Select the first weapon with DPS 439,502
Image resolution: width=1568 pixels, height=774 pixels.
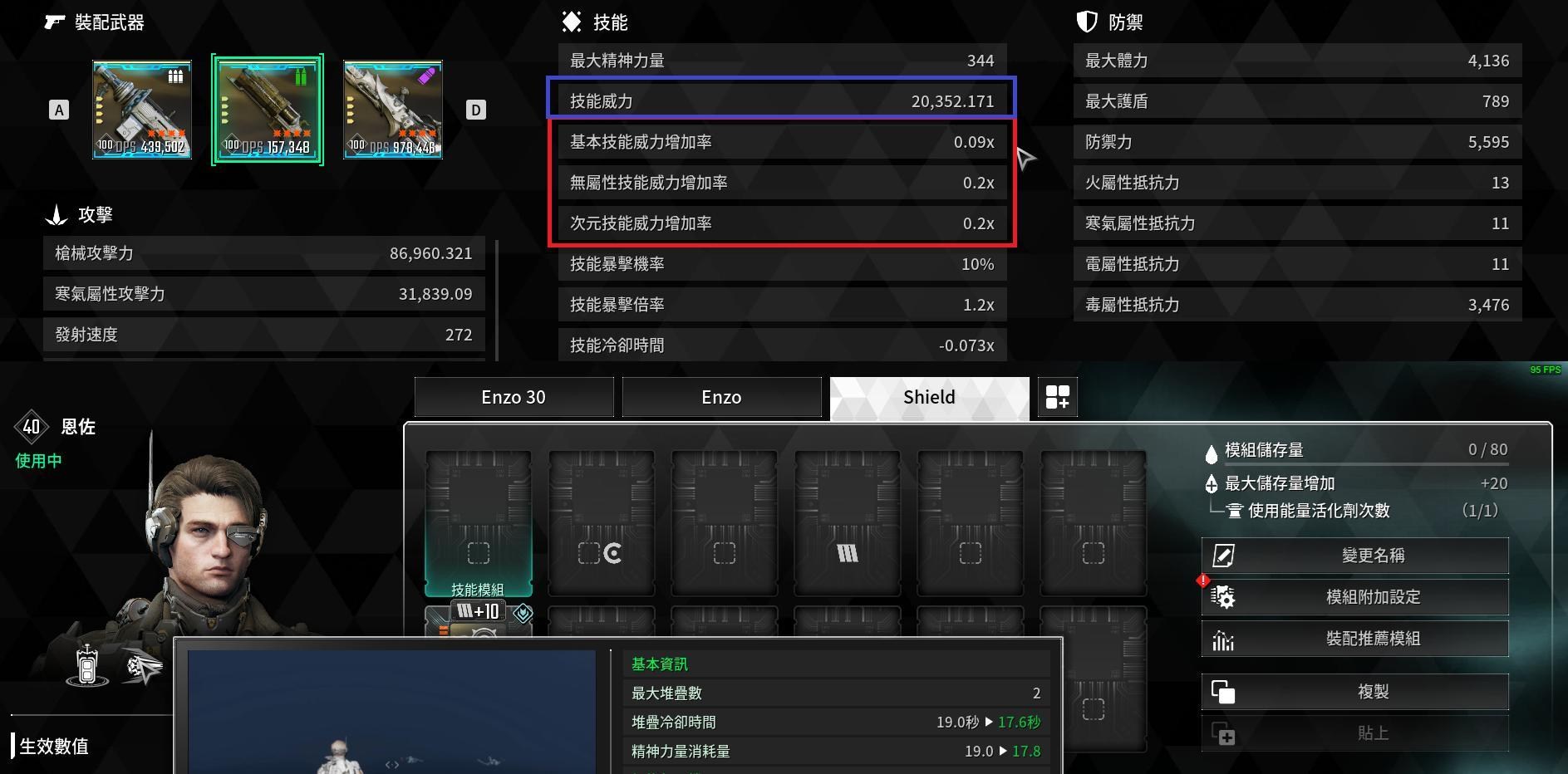click(142, 110)
